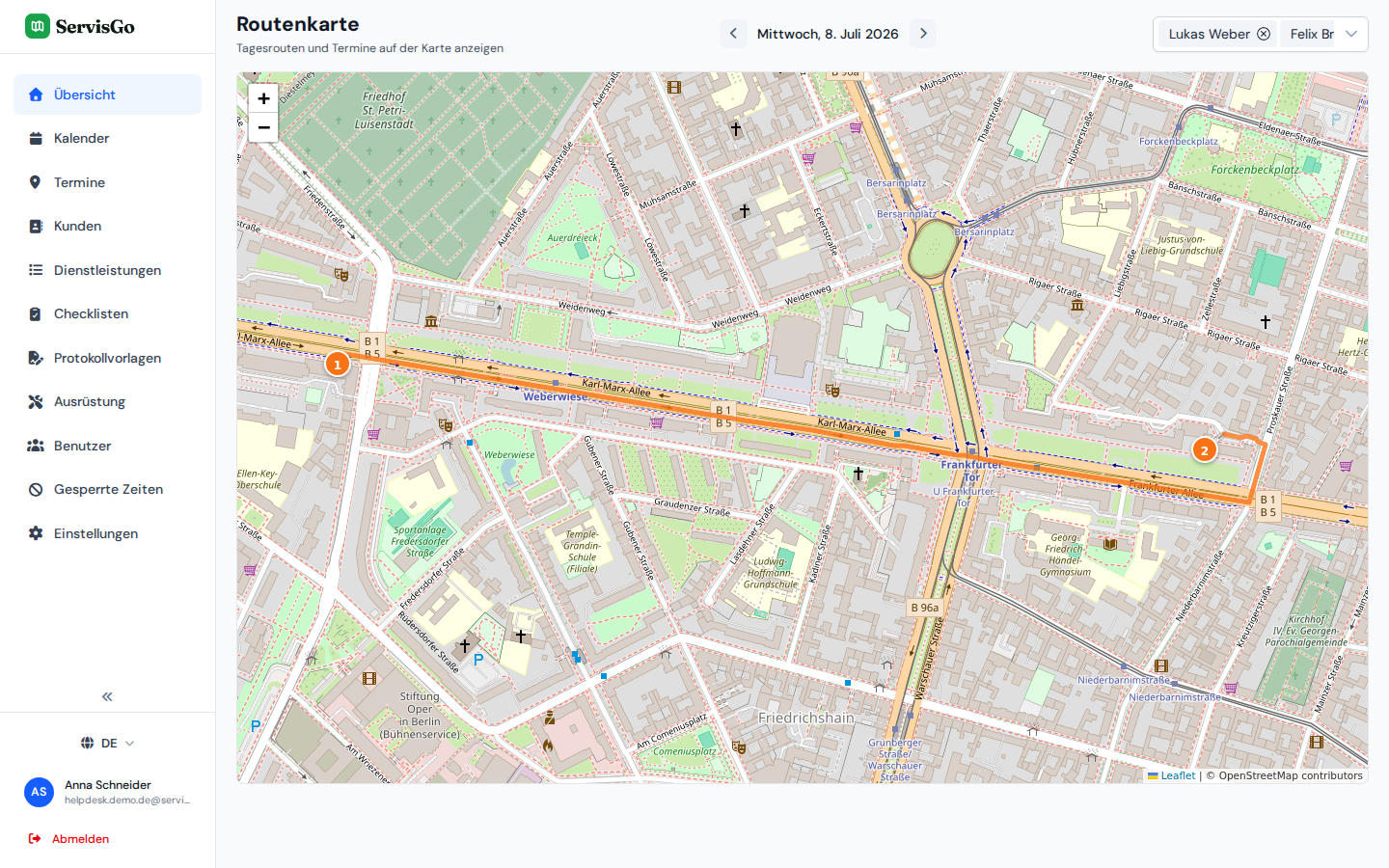Open Gesperrte Zeiten page
The image size is (1389, 868).
pyautogui.click(x=107, y=489)
